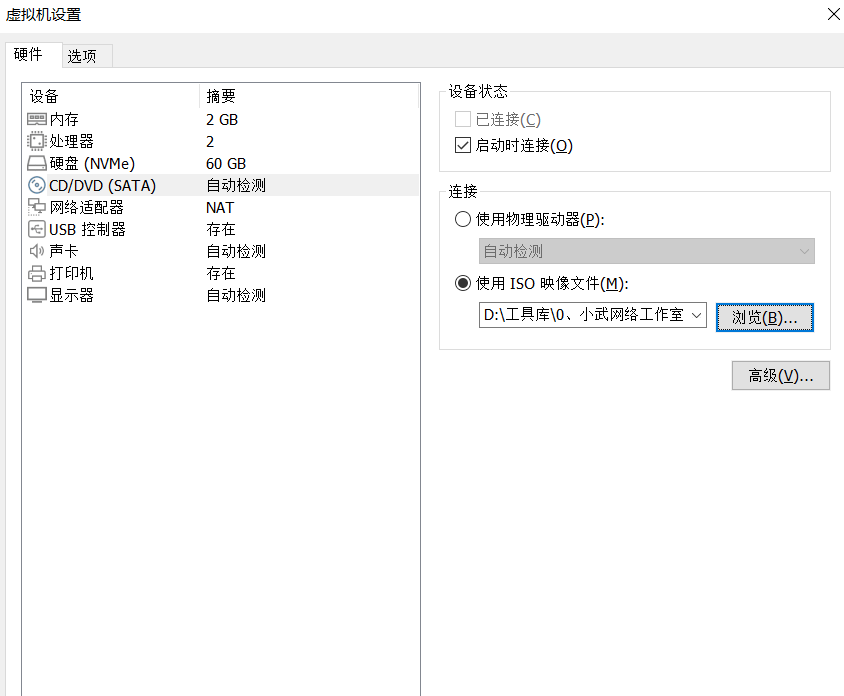This screenshot has height=696, width=844.
Task: Click the 60 GB disk summary value
Action: pos(226,164)
